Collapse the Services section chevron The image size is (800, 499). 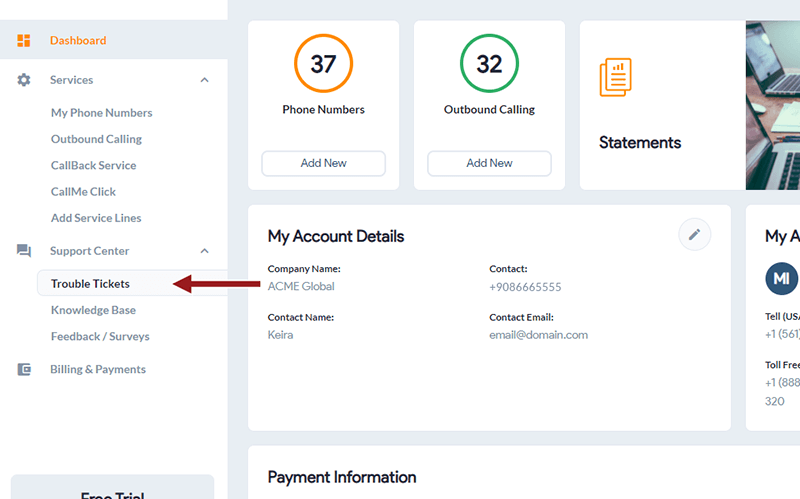pos(205,80)
